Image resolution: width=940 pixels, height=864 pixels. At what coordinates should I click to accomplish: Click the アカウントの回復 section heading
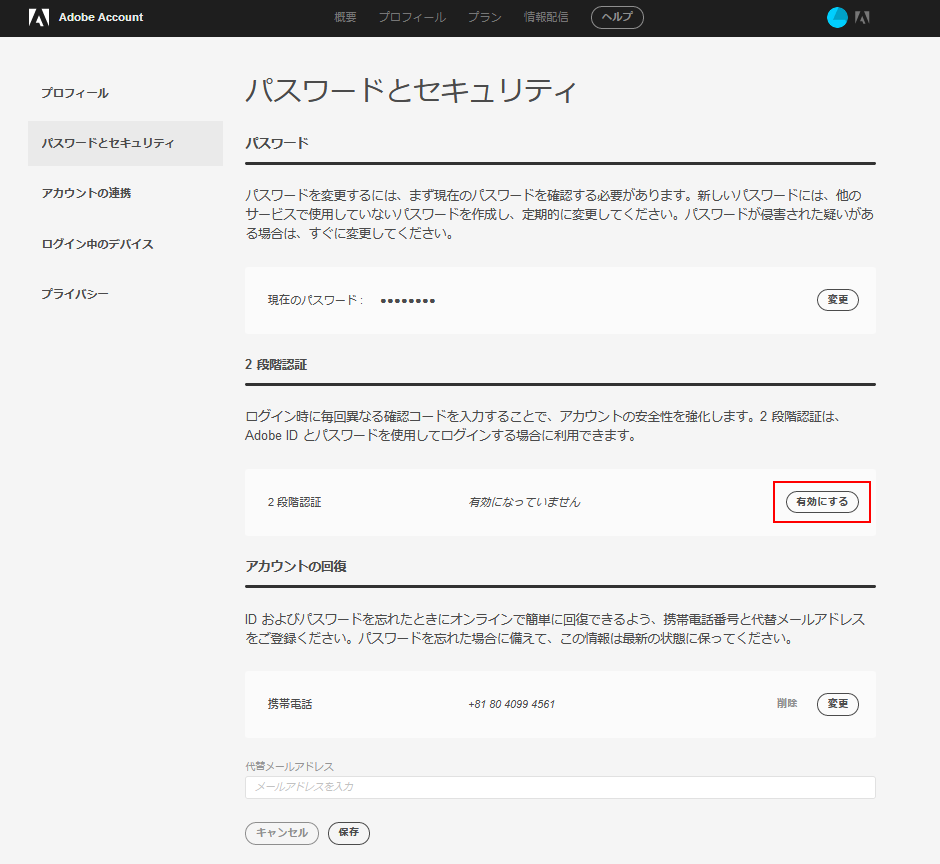296,567
